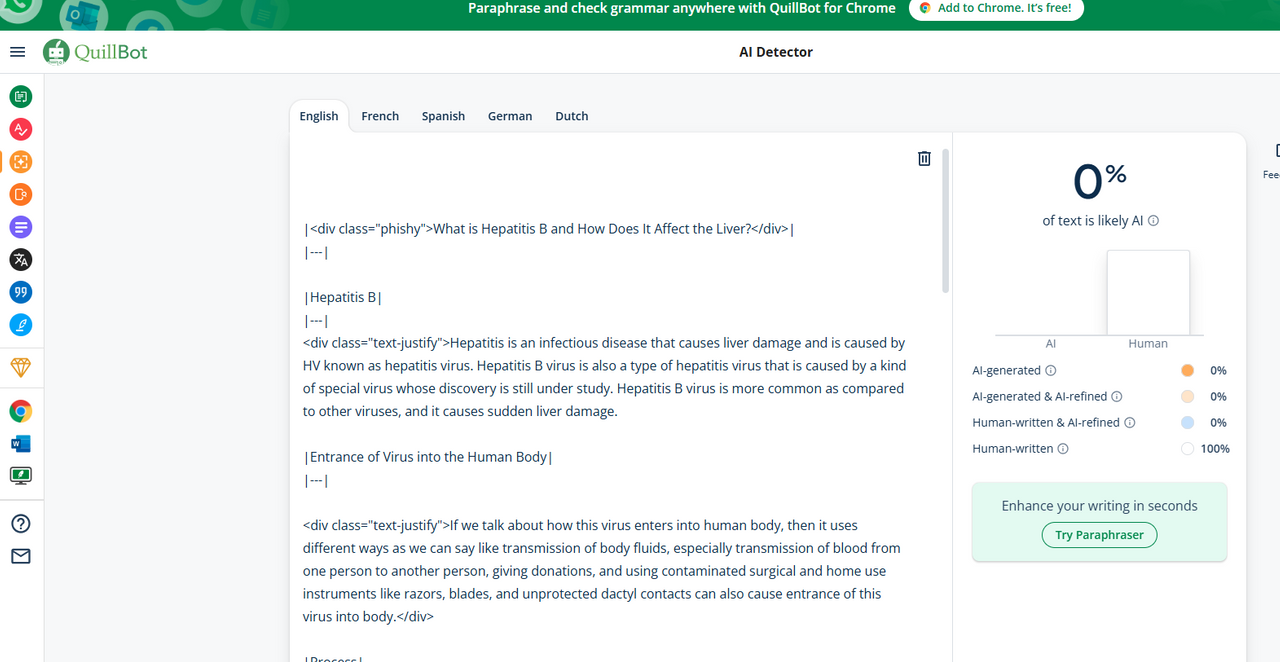Open the Help question mark icon

pos(20,524)
